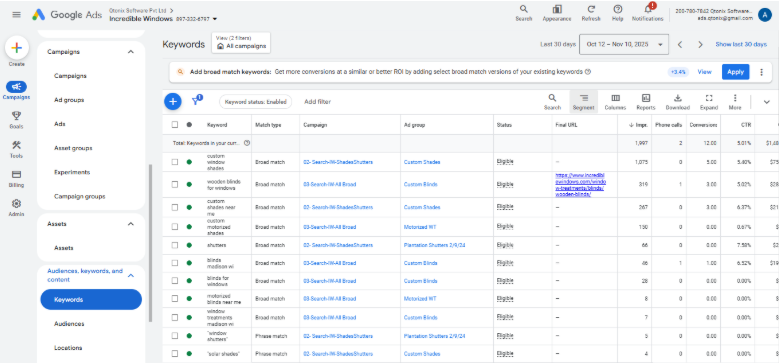Expand the table to full screen
Screen dimensions: 779x363
[x=709, y=101]
